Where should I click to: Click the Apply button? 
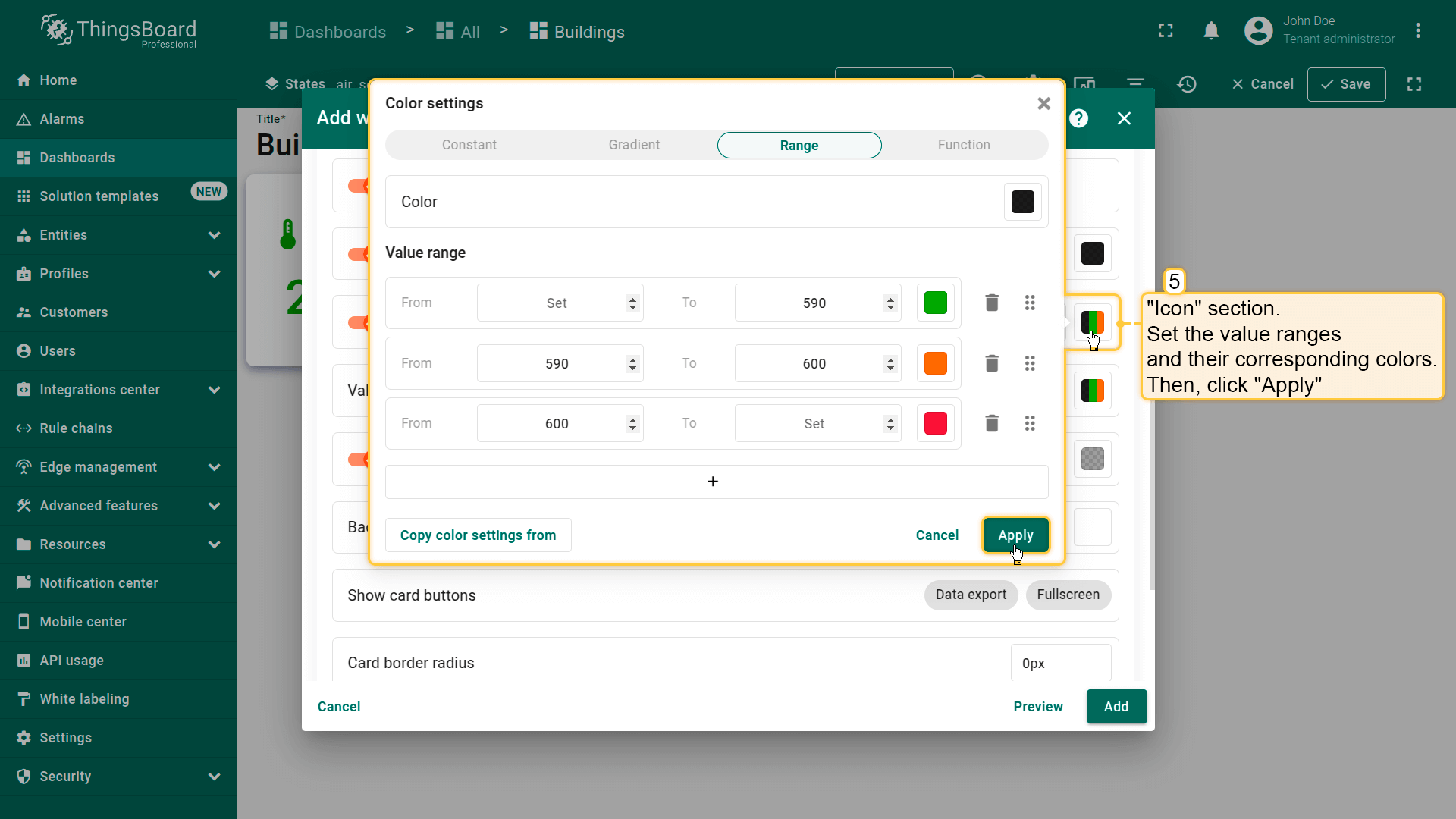click(1015, 535)
